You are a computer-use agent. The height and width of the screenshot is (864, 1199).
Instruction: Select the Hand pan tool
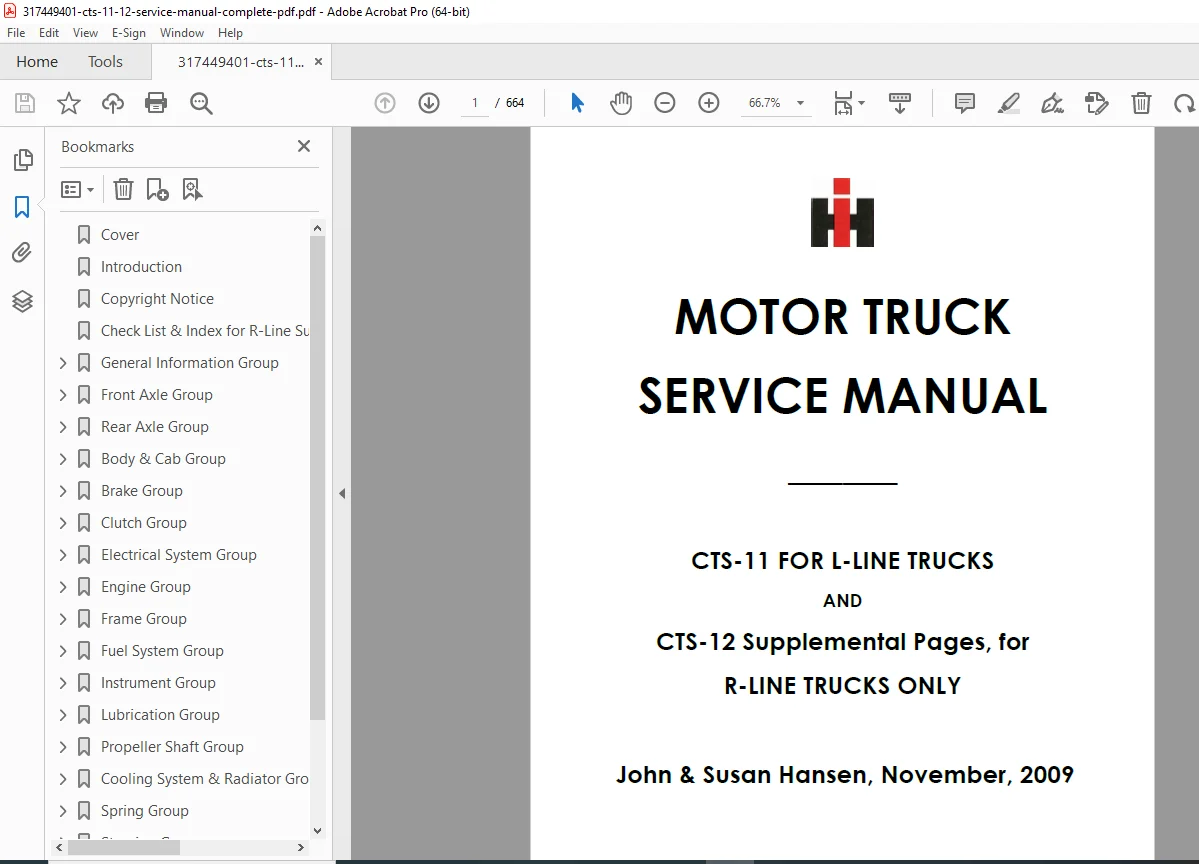621,102
